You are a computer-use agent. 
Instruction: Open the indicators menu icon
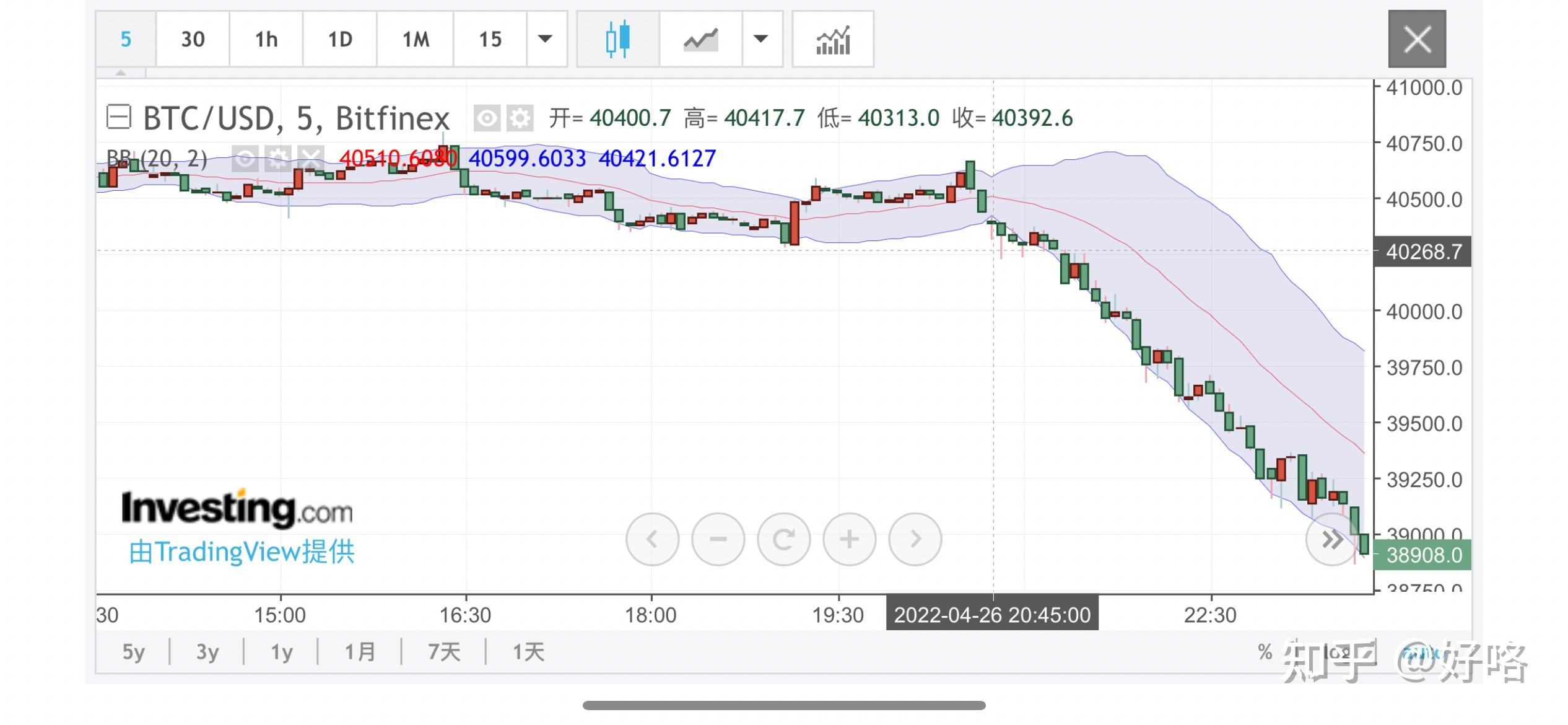[833, 39]
